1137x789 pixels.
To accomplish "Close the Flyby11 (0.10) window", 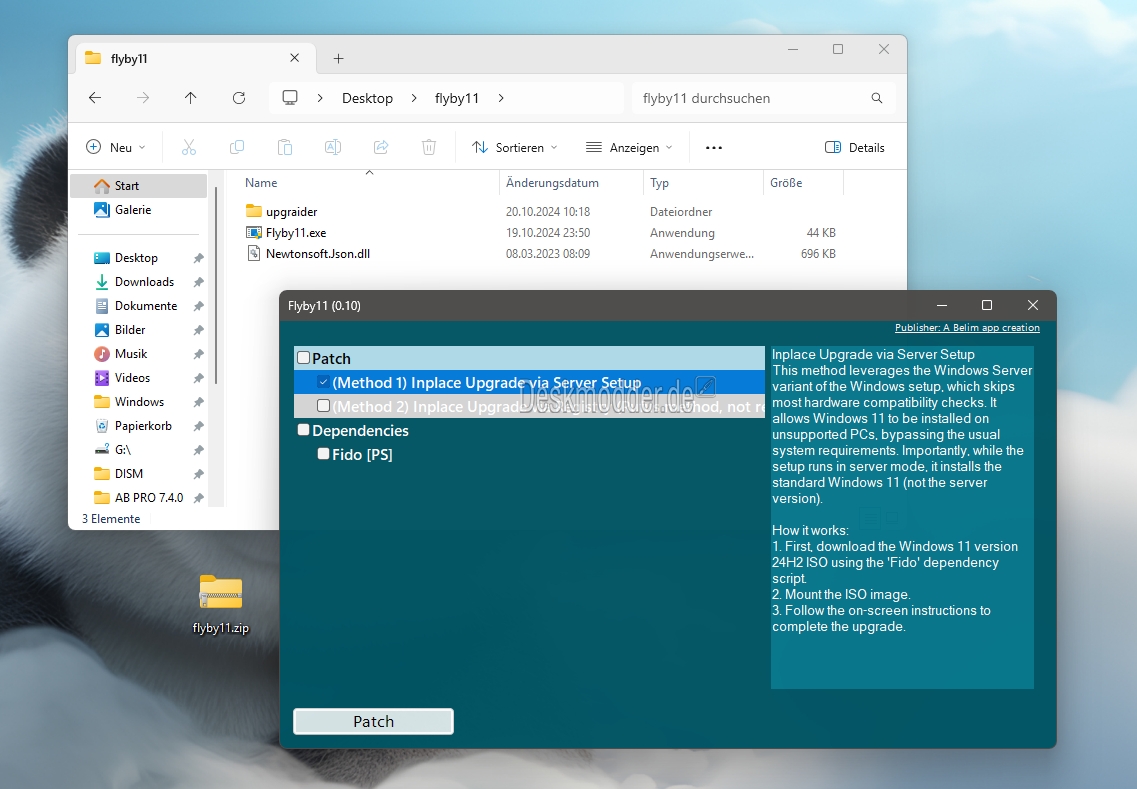I will tap(1033, 305).
